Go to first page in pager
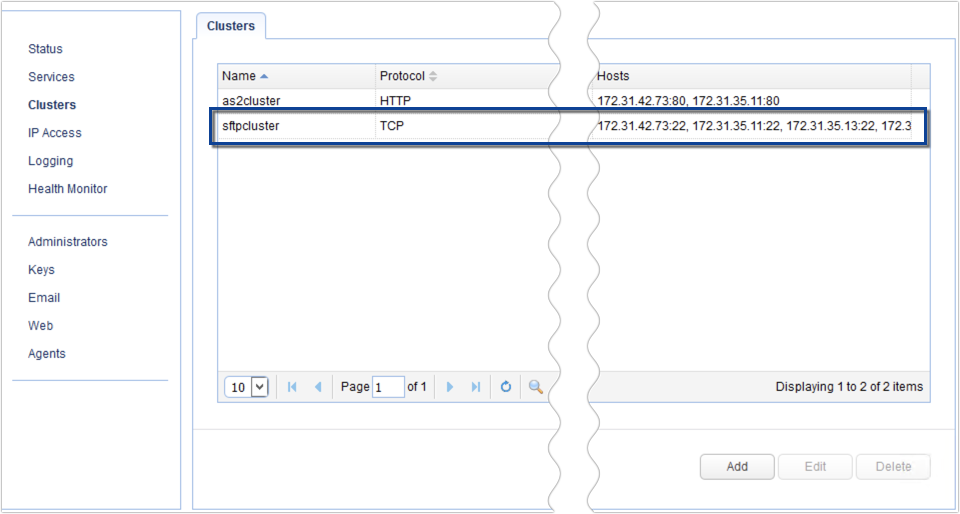Screen dimensions: 960x514 [292, 387]
